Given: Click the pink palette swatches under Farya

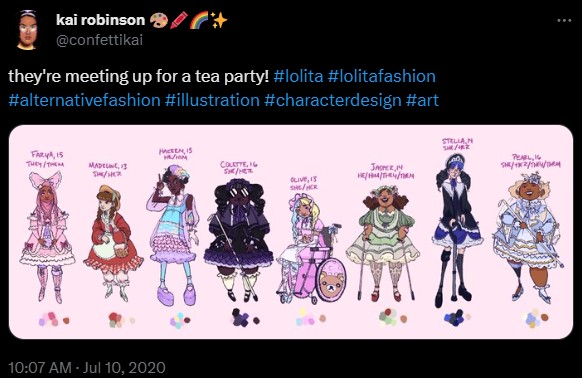Looking at the screenshot, I should point(54,319).
